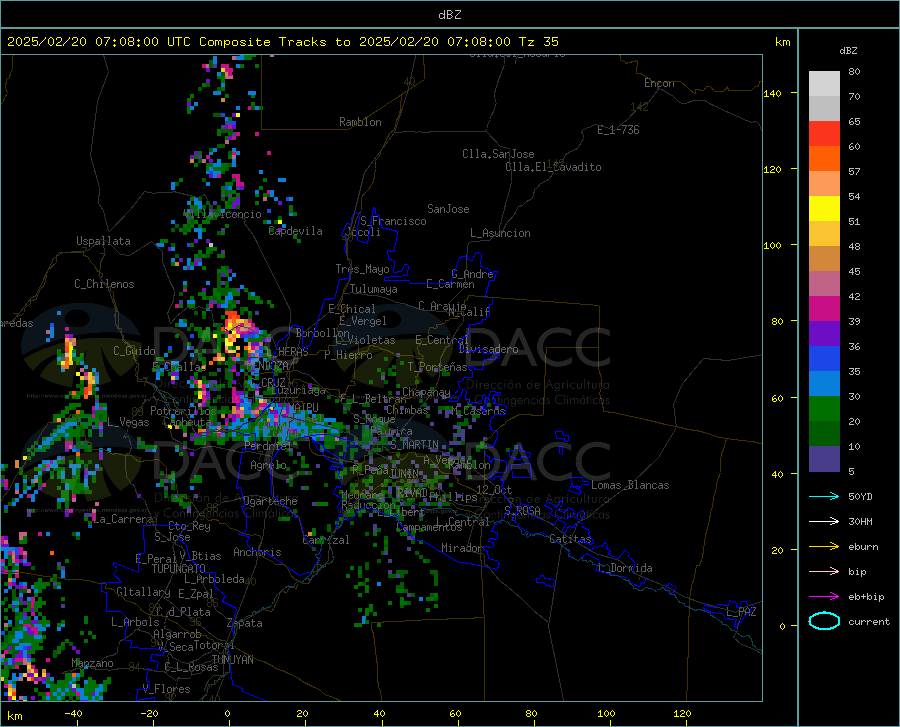Click the yellow 54 dBZ legend swatch

coord(824,209)
